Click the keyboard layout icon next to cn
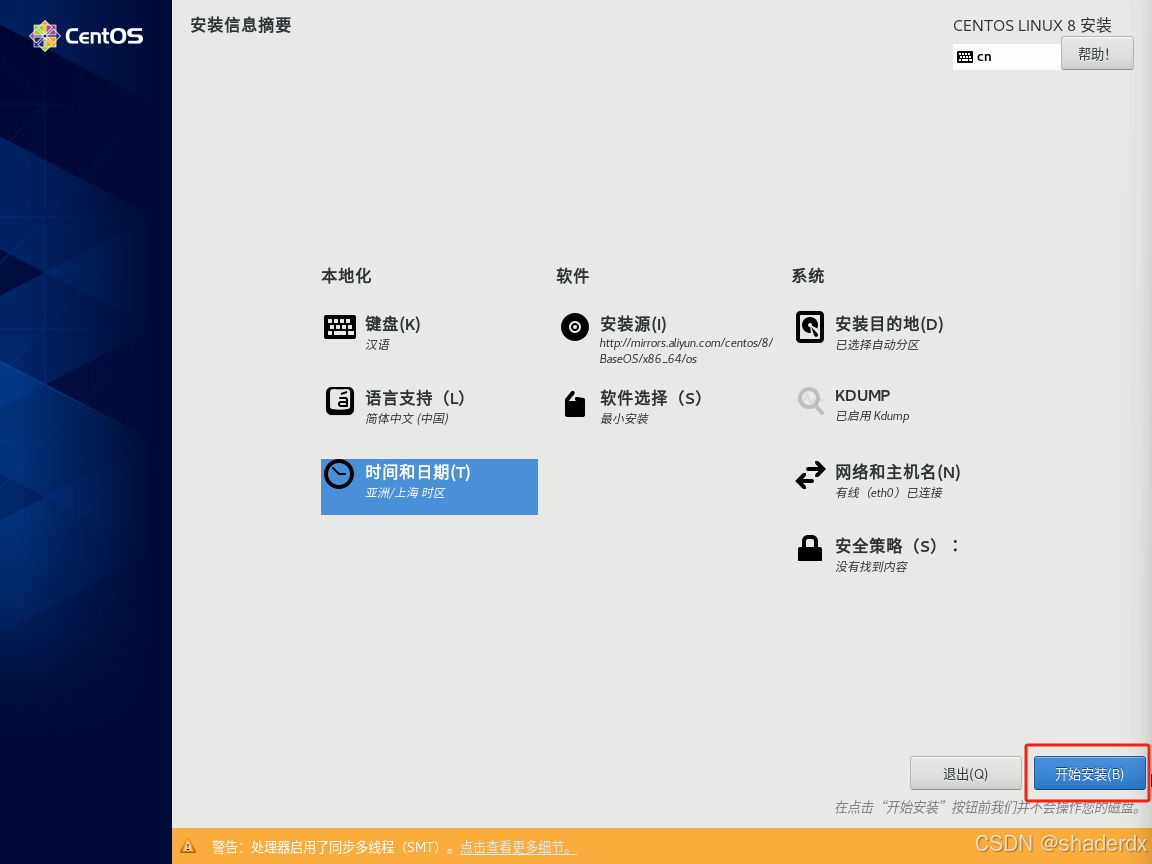 pos(965,57)
